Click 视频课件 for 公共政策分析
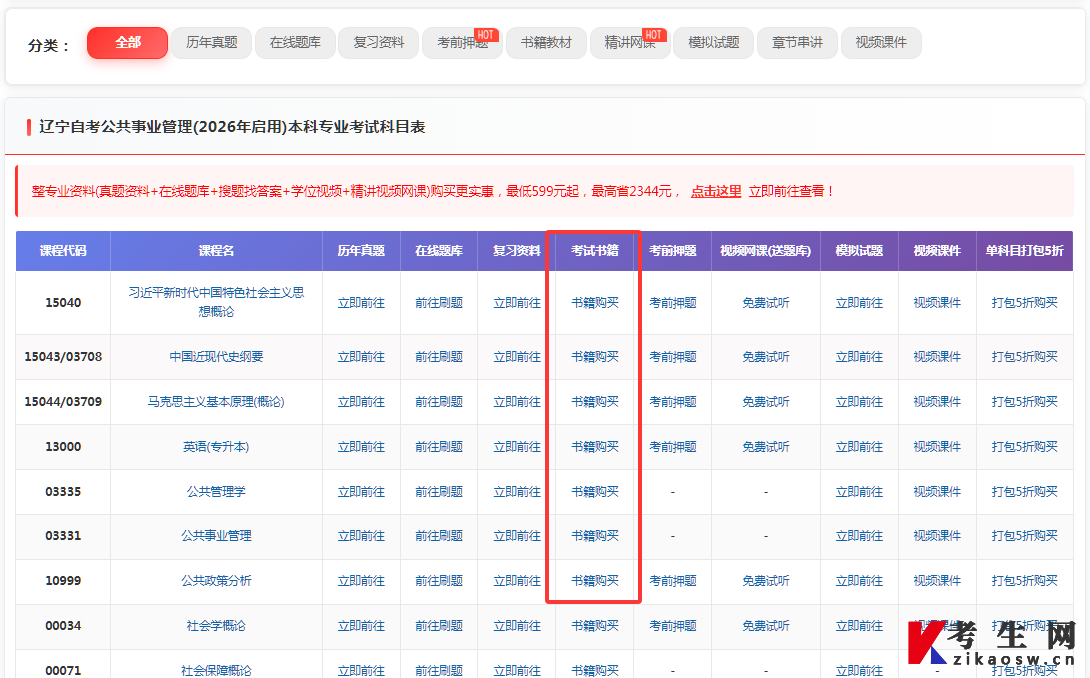Viewport: 1090px width, 678px height. pyautogui.click(x=937, y=581)
